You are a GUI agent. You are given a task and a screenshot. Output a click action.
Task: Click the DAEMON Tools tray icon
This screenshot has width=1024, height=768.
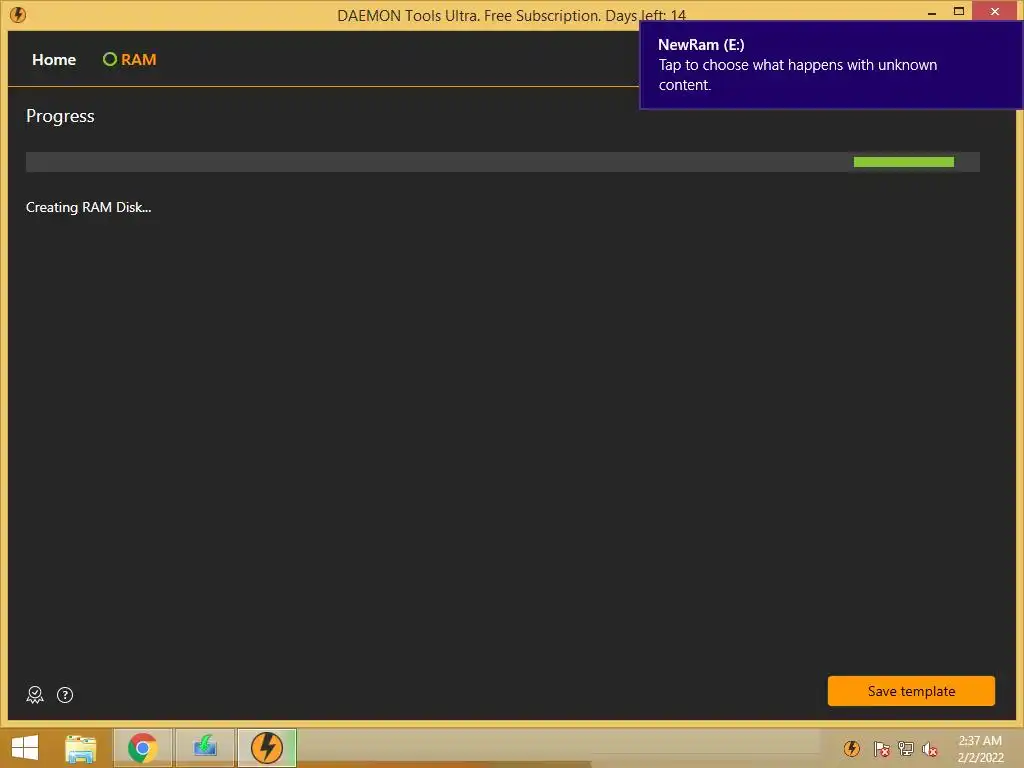852,748
